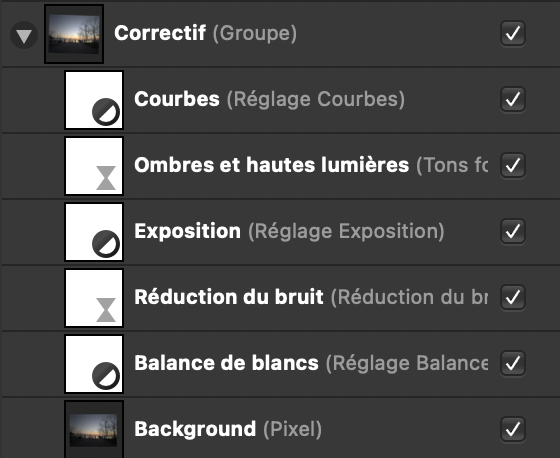560x458 pixels.
Task: Select the Réduction du bruit layer label
Action: tap(229, 297)
